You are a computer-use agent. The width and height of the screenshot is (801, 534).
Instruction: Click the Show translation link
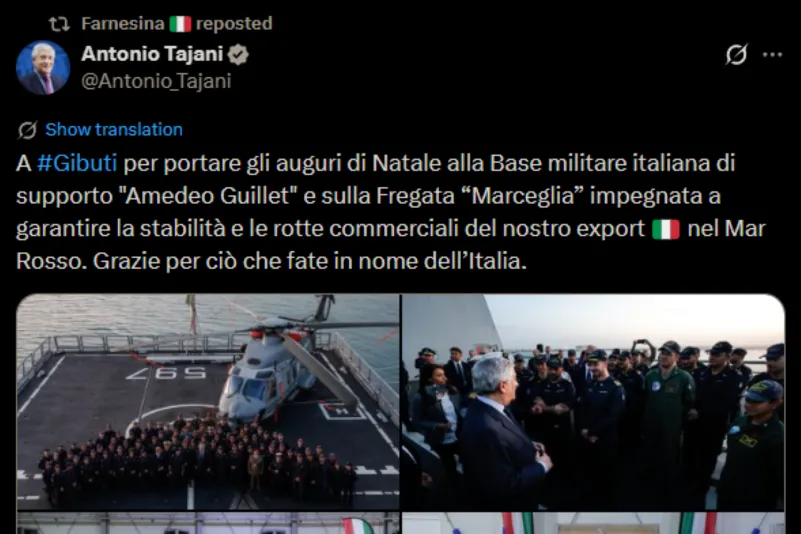click(113, 130)
